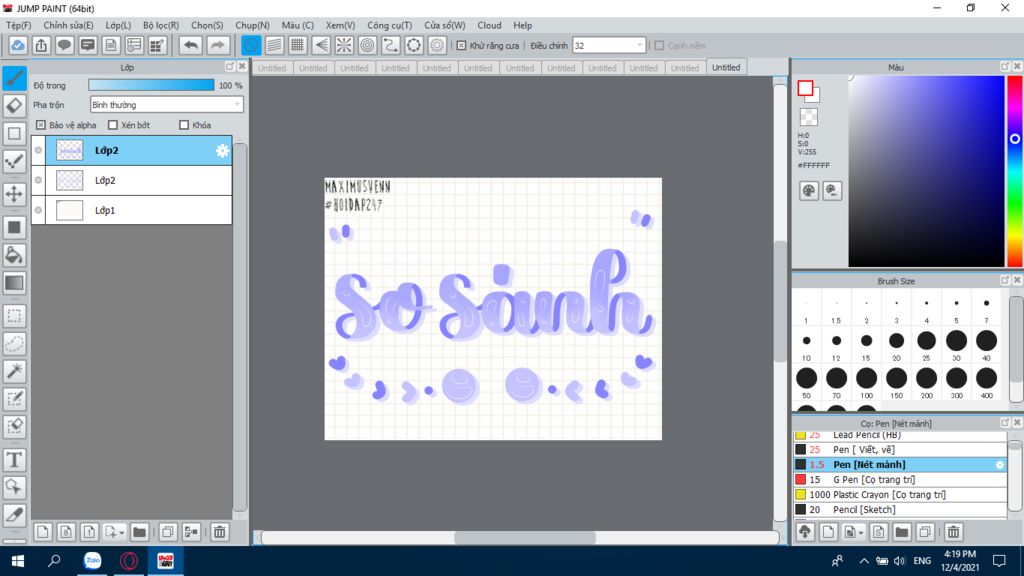
Task: Open the Chỉnh sửa(E) menu
Action: click(x=69, y=25)
